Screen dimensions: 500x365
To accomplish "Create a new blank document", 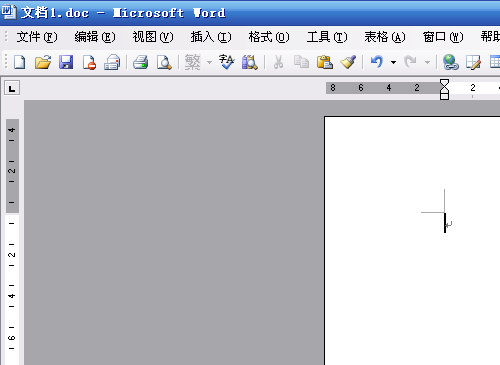I will (x=20, y=62).
